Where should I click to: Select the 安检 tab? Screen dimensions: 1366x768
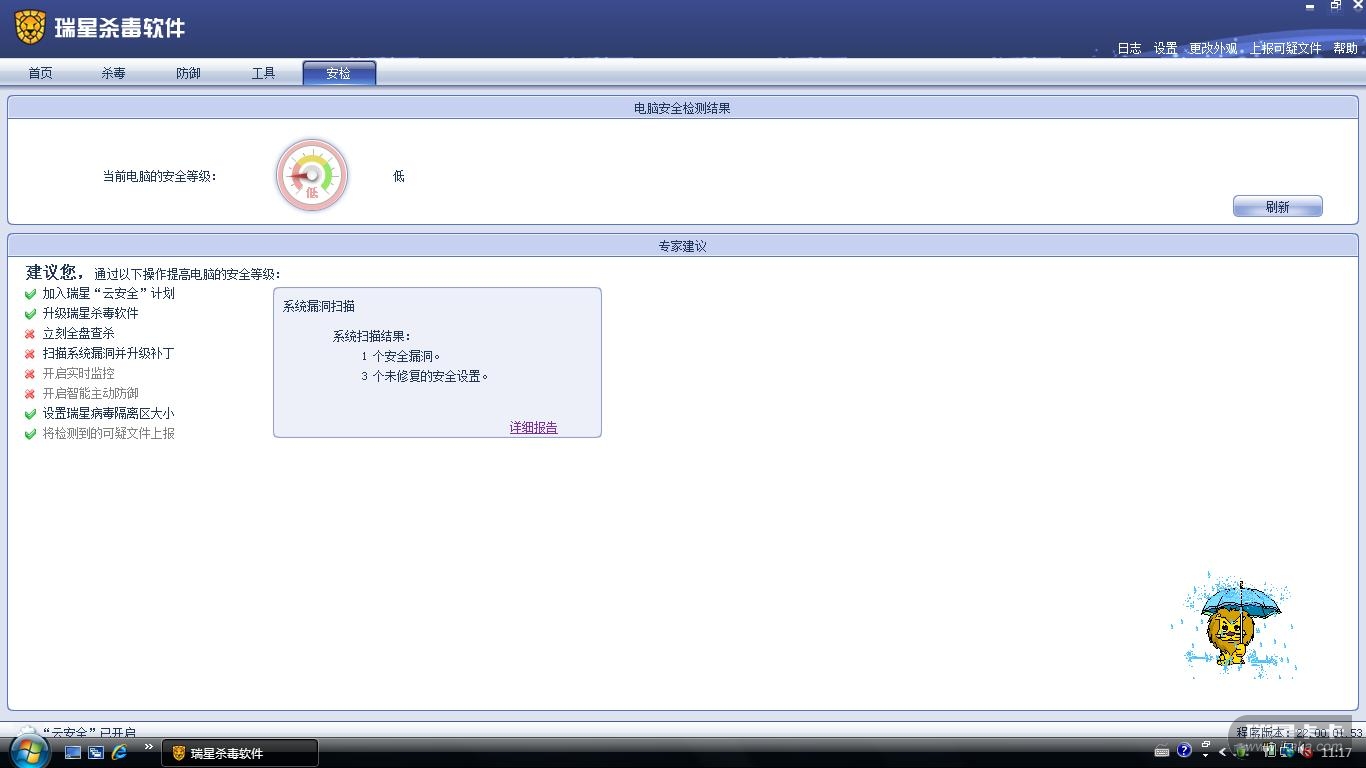click(339, 73)
